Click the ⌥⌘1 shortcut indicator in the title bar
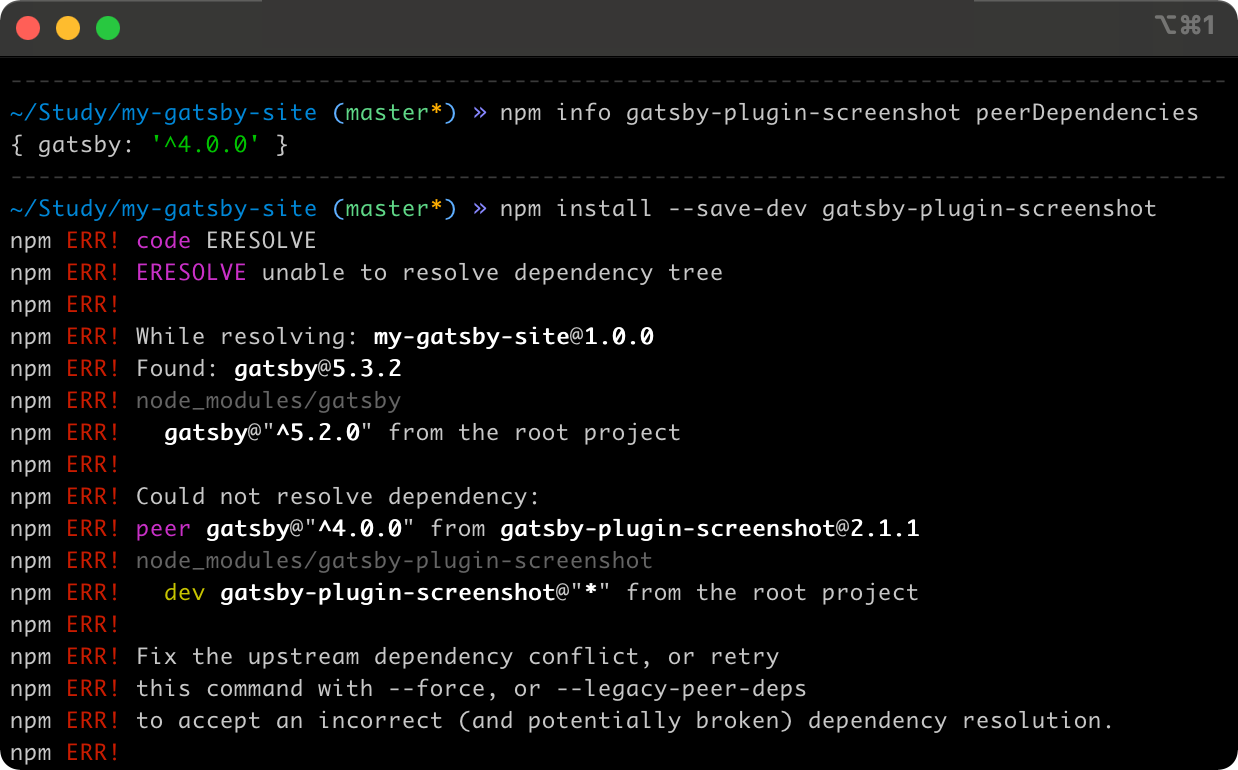This screenshot has width=1238, height=770. pyautogui.click(x=1184, y=26)
